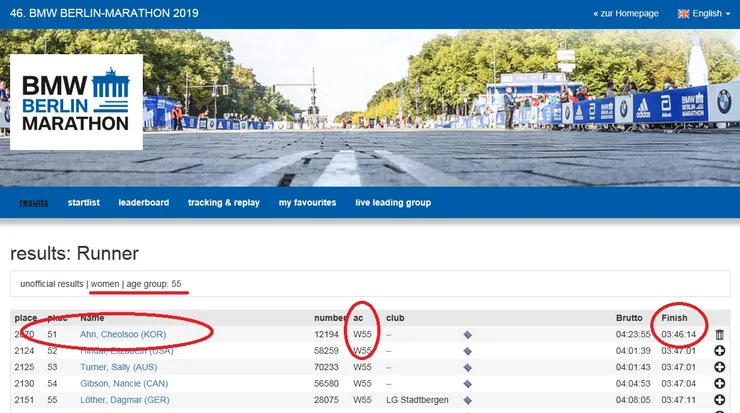Select finish time 03:47:11
This screenshot has height=413, width=740.
point(678,400)
